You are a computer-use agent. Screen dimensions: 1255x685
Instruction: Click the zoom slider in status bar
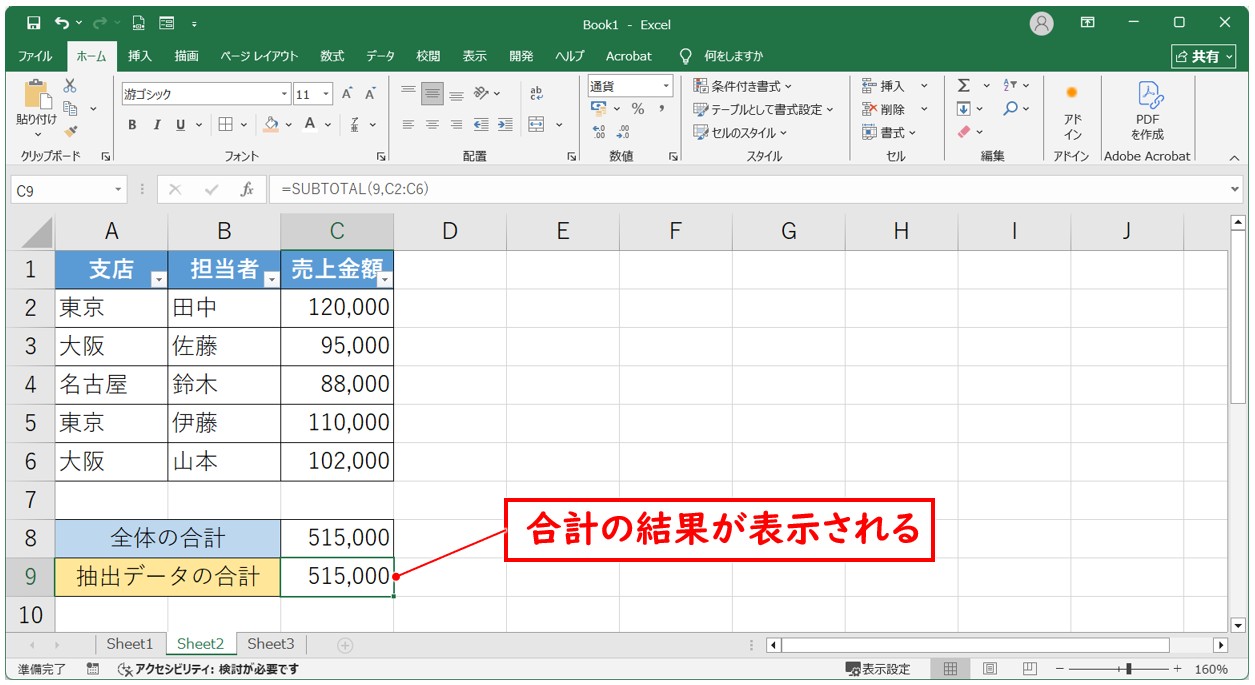pyautogui.click(x=1128, y=669)
